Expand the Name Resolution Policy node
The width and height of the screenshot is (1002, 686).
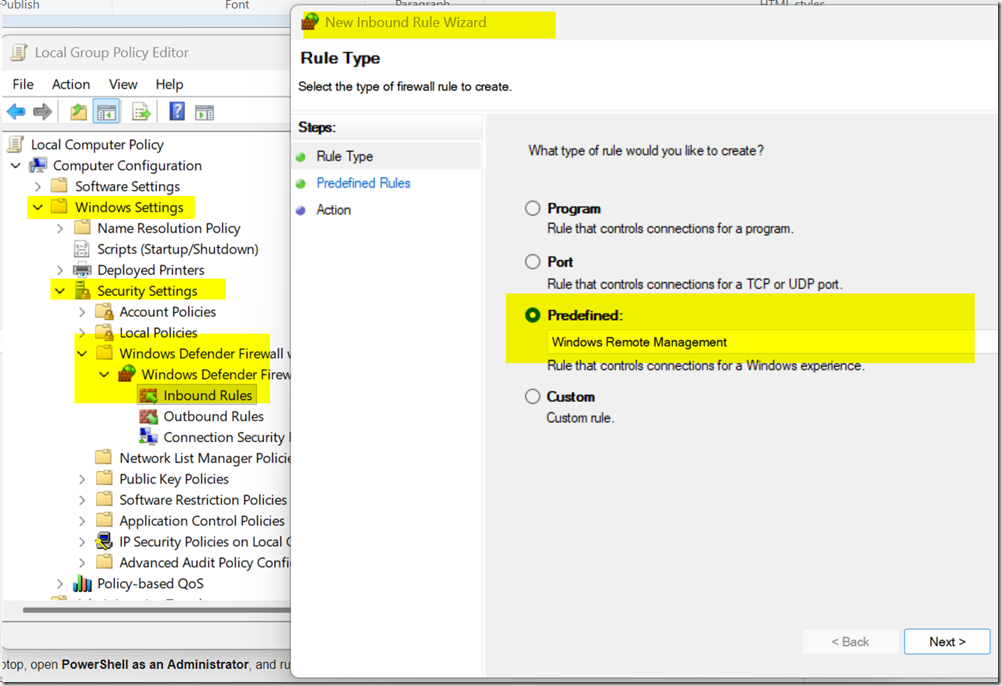[x=60, y=228]
